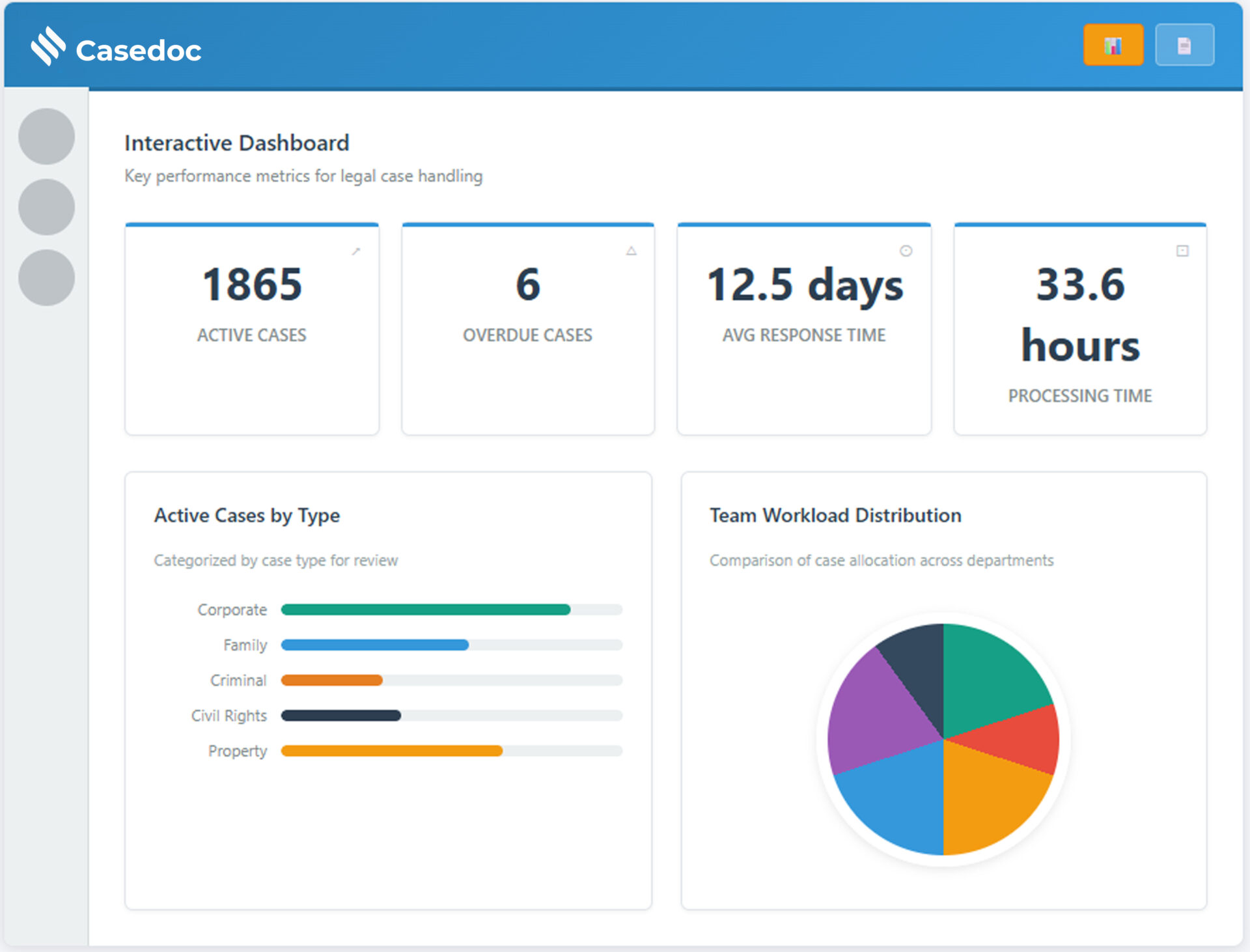The image size is (1250, 952).
Task: Click the Criminal cases progress bar
Action: coord(451,680)
